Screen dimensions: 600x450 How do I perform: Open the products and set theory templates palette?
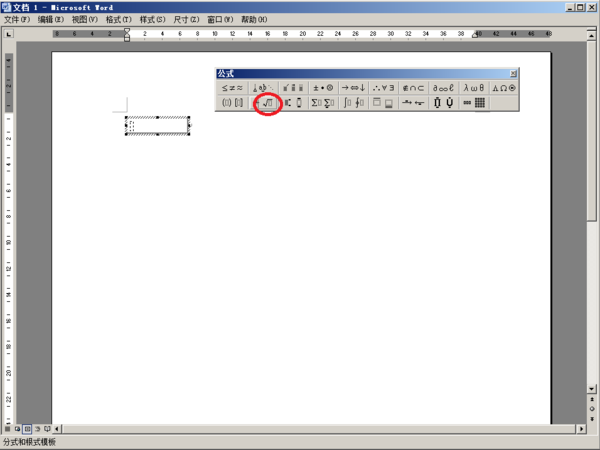[x=443, y=103]
